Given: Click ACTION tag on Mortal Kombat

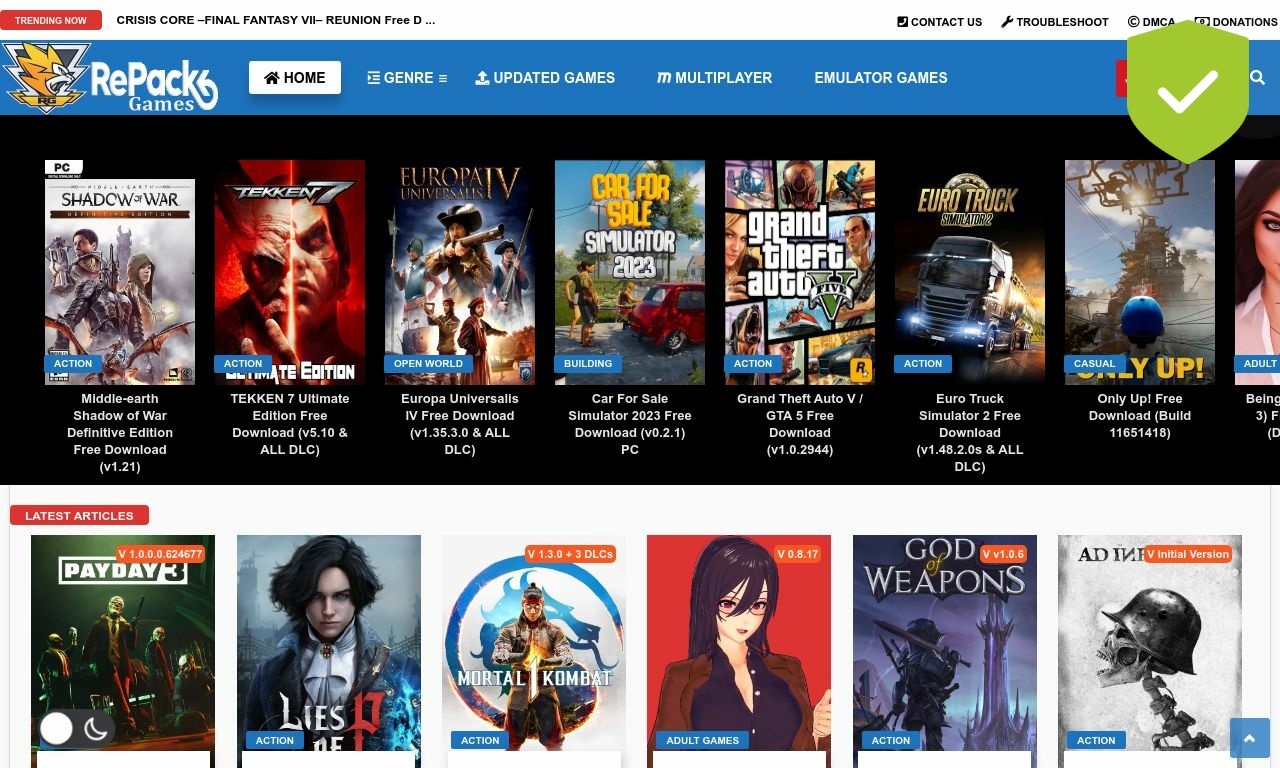Looking at the screenshot, I should (480, 741).
